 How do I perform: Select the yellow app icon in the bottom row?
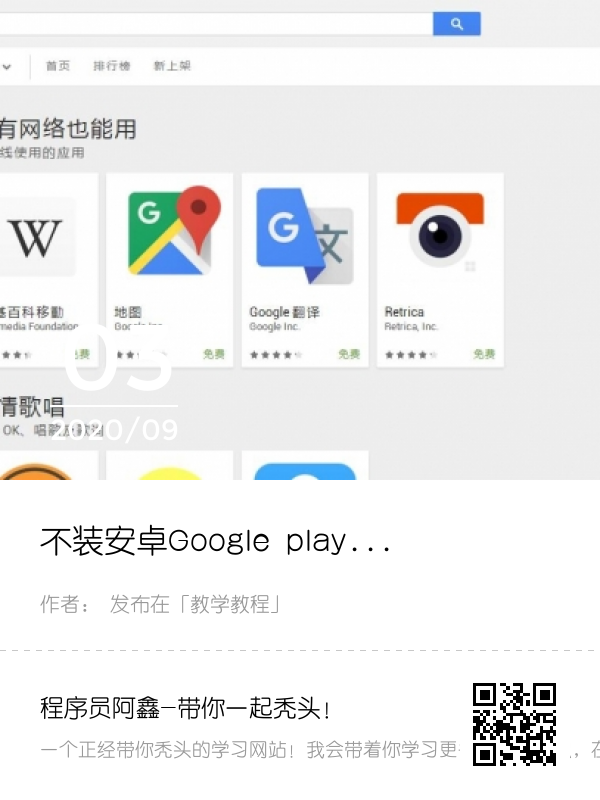(169, 473)
